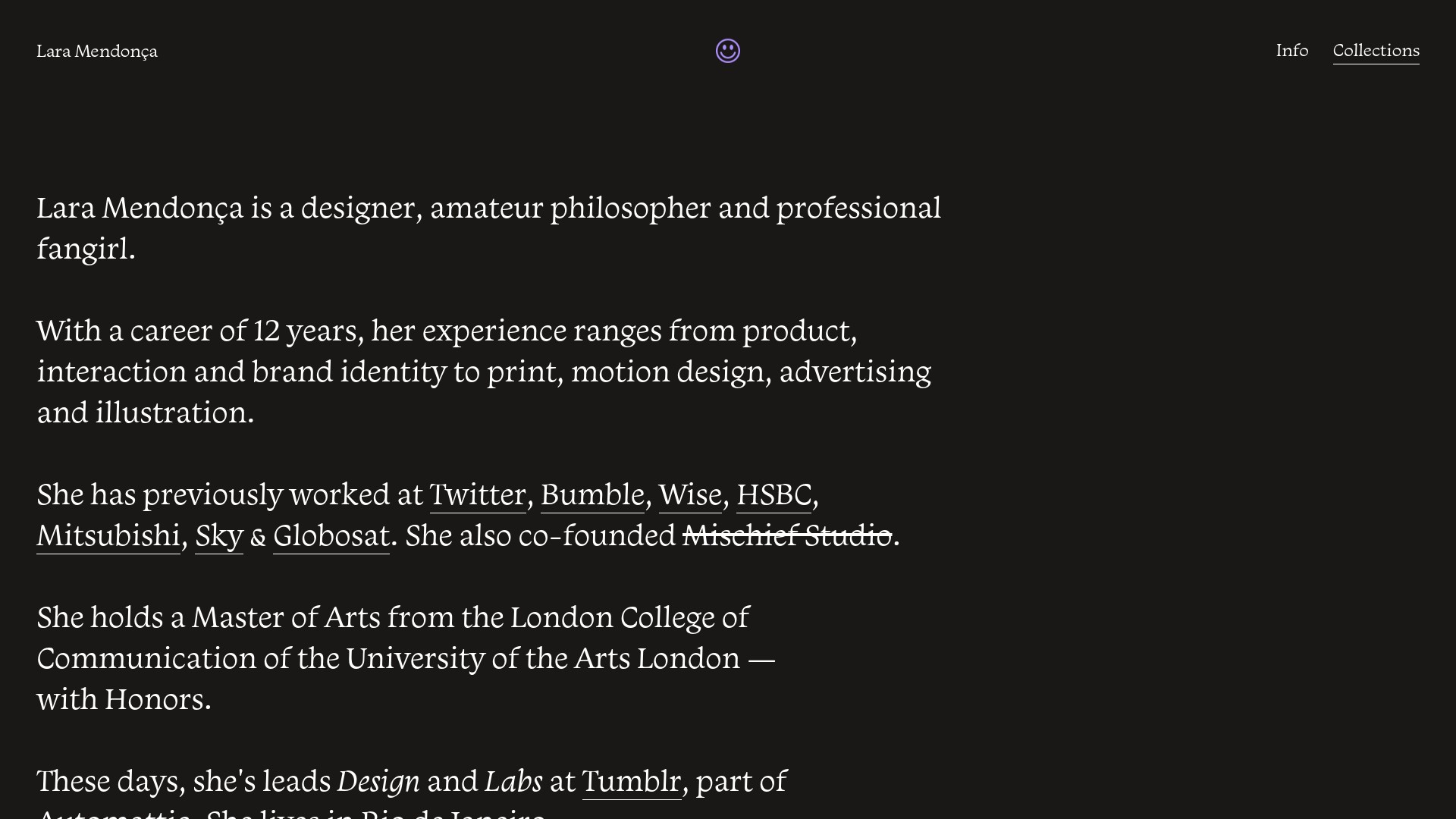
Task: Go to the Collections page
Action: (1376, 51)
